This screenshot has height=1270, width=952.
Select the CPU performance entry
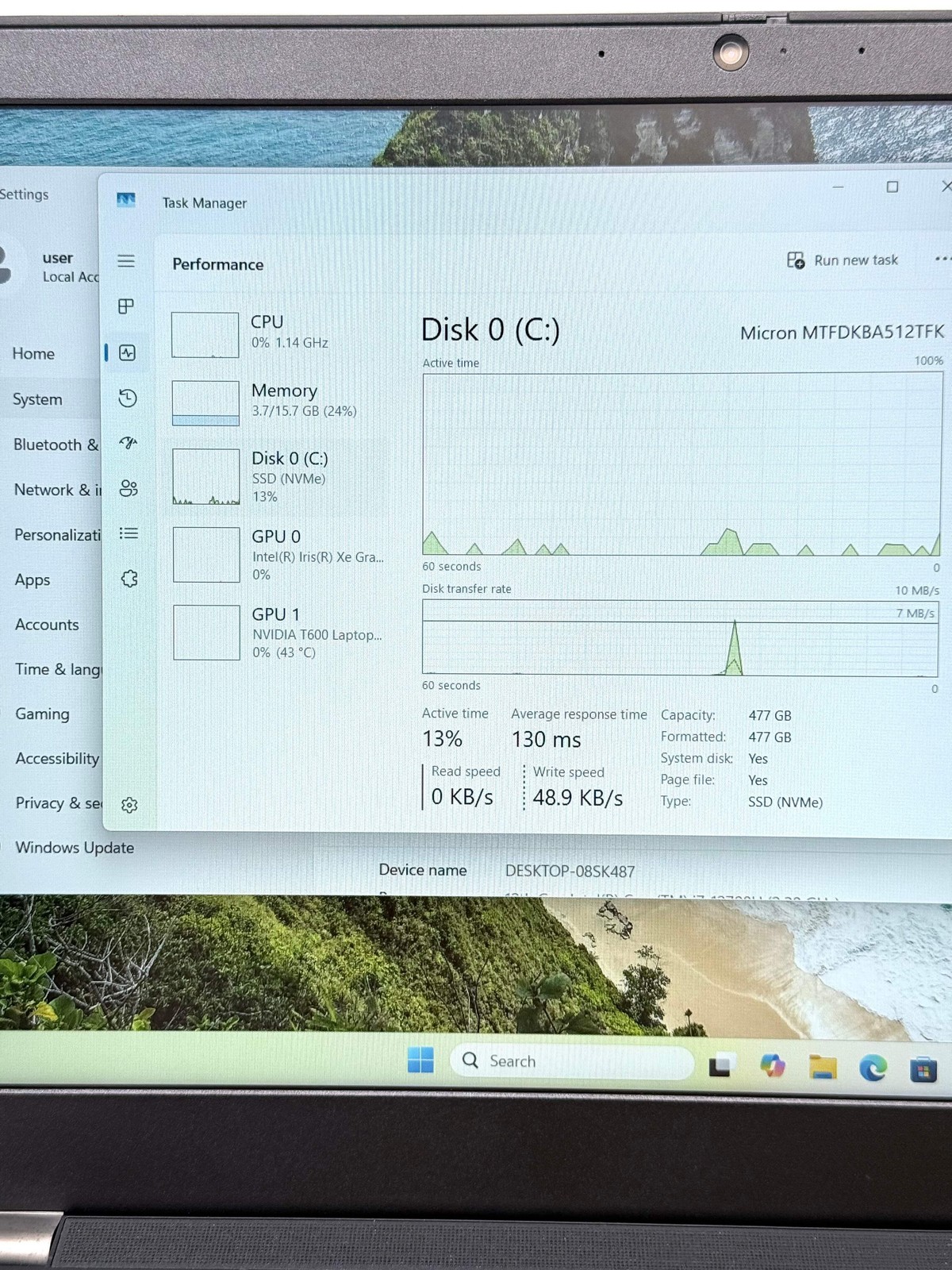[278, 334]
